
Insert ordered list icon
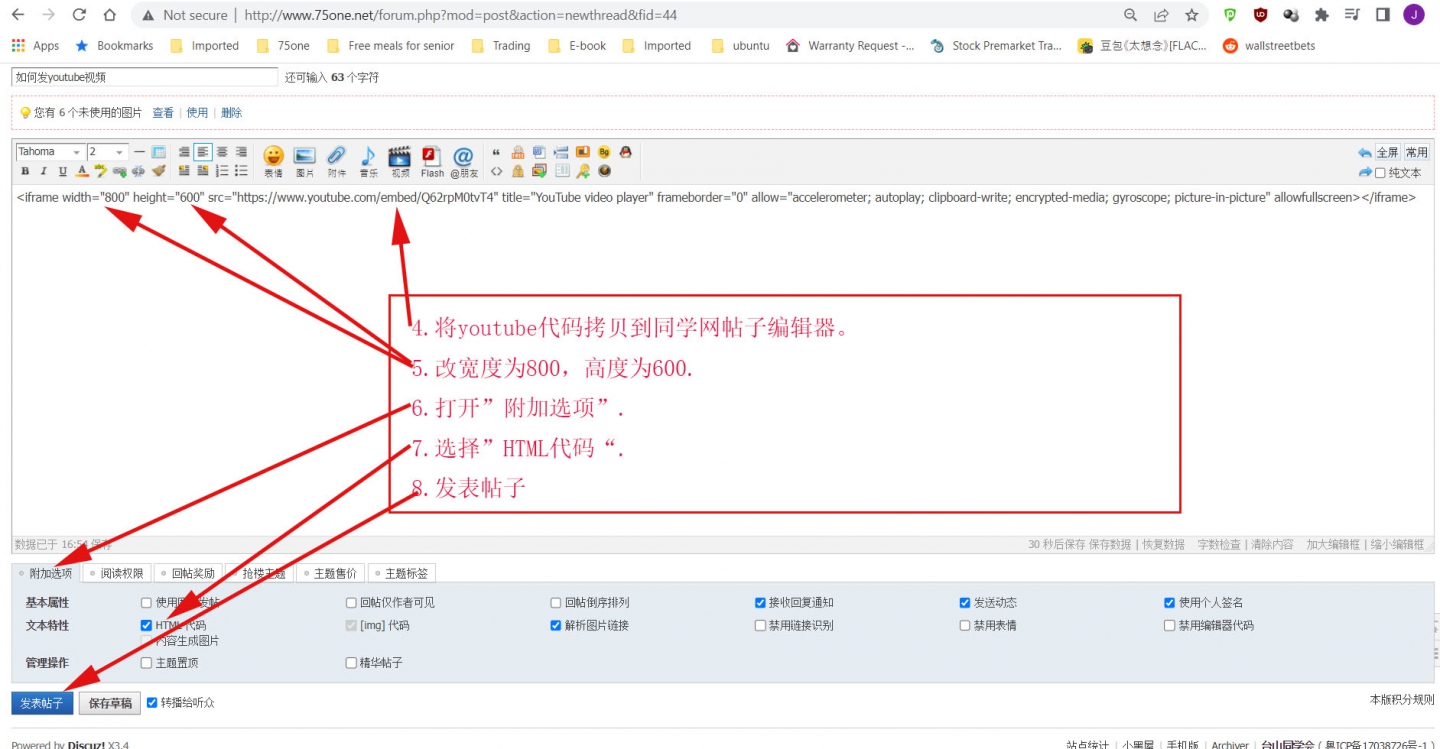click(x=222, y=171)
